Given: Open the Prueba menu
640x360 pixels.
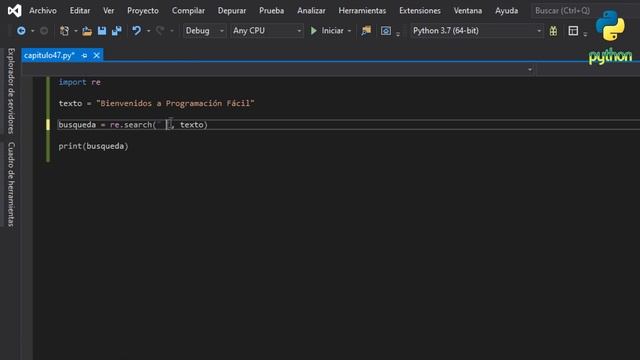Looking at the screenshot, I should (271, 11).
